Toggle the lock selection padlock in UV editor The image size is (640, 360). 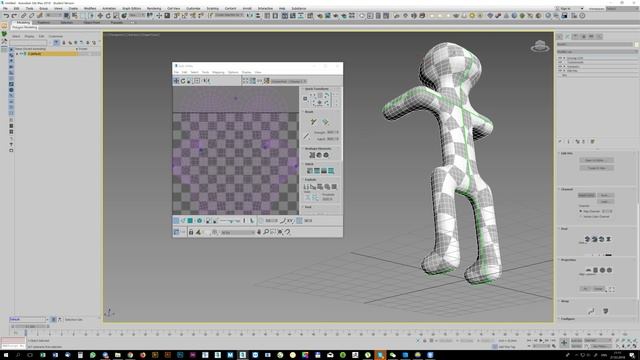click(x=191, y=232)
